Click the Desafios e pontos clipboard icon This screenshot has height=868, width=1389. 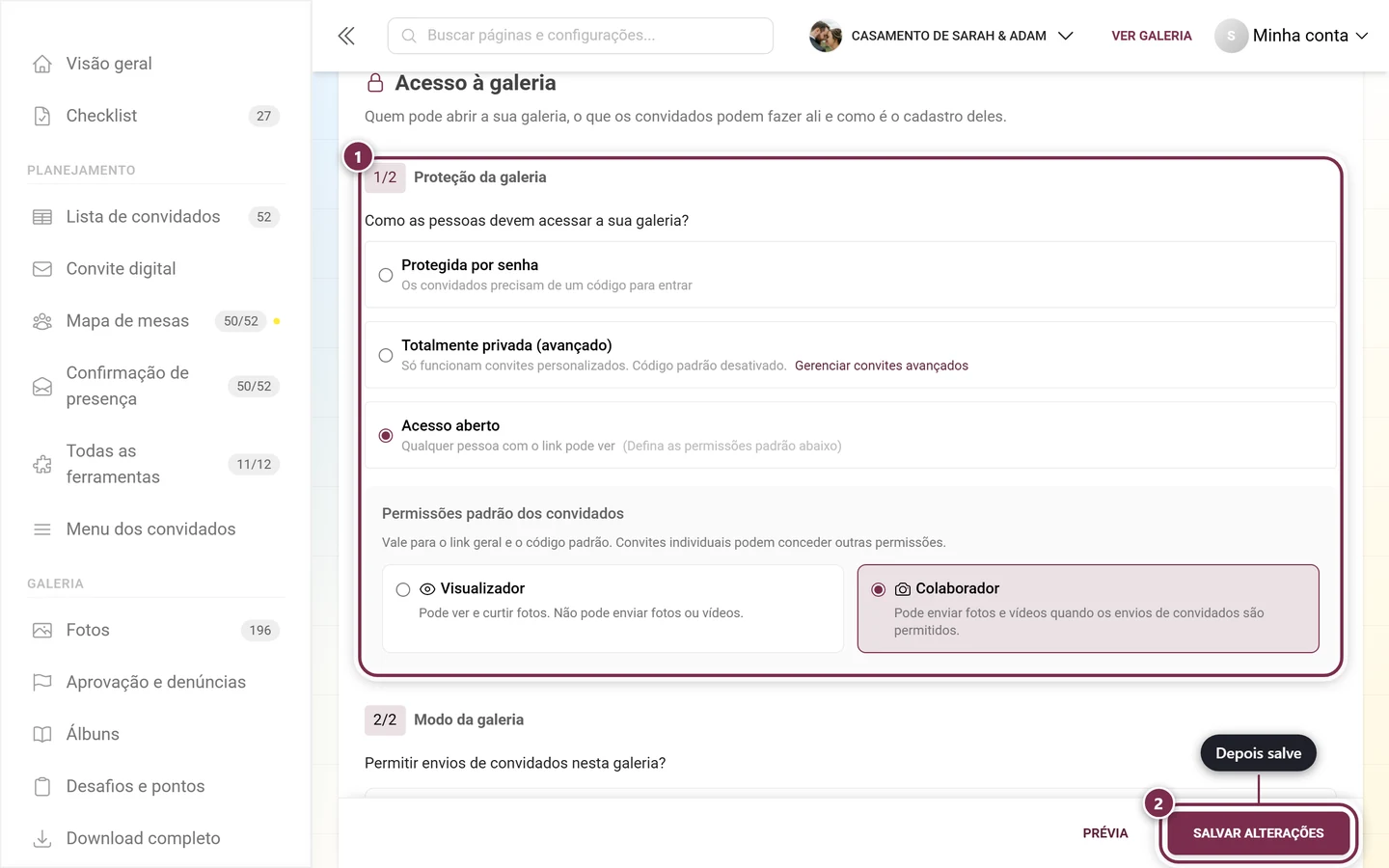(x=42, y=786)
